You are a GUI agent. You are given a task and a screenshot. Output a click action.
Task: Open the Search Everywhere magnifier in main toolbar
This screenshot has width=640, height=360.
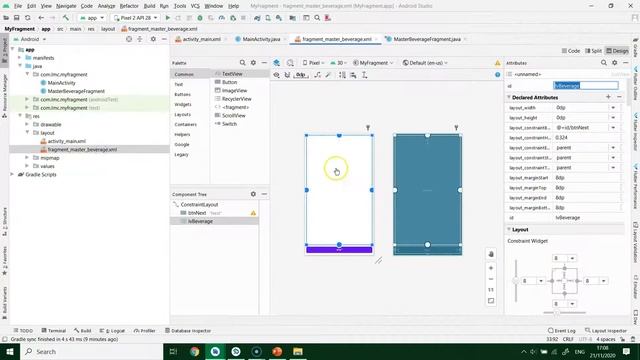[x=317, y=18]
